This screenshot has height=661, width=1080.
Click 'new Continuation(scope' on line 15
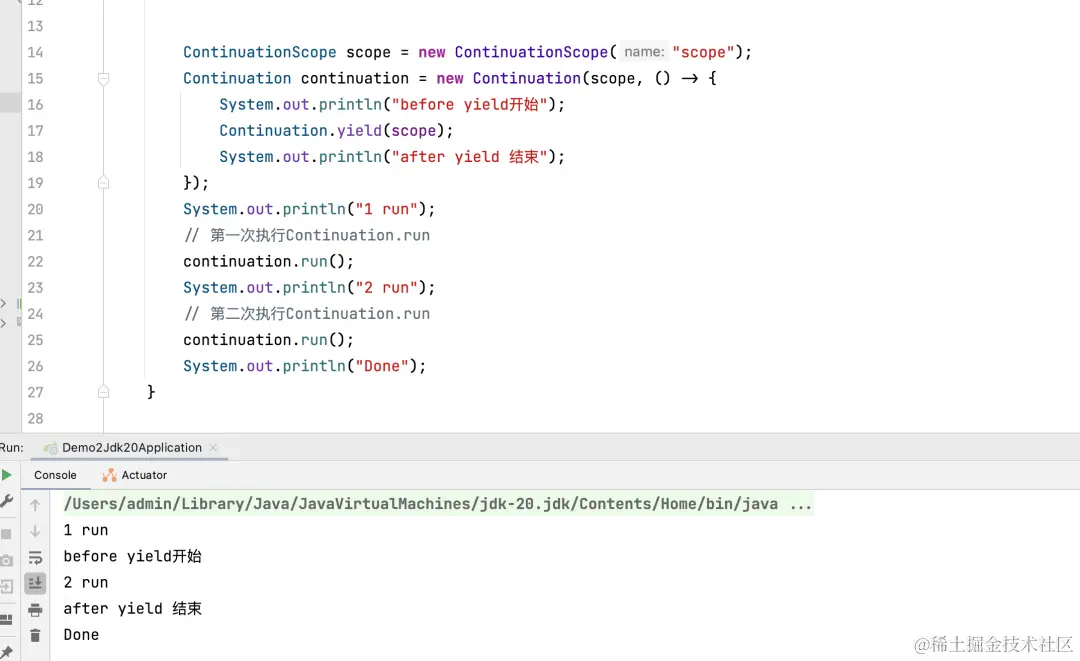535,78
